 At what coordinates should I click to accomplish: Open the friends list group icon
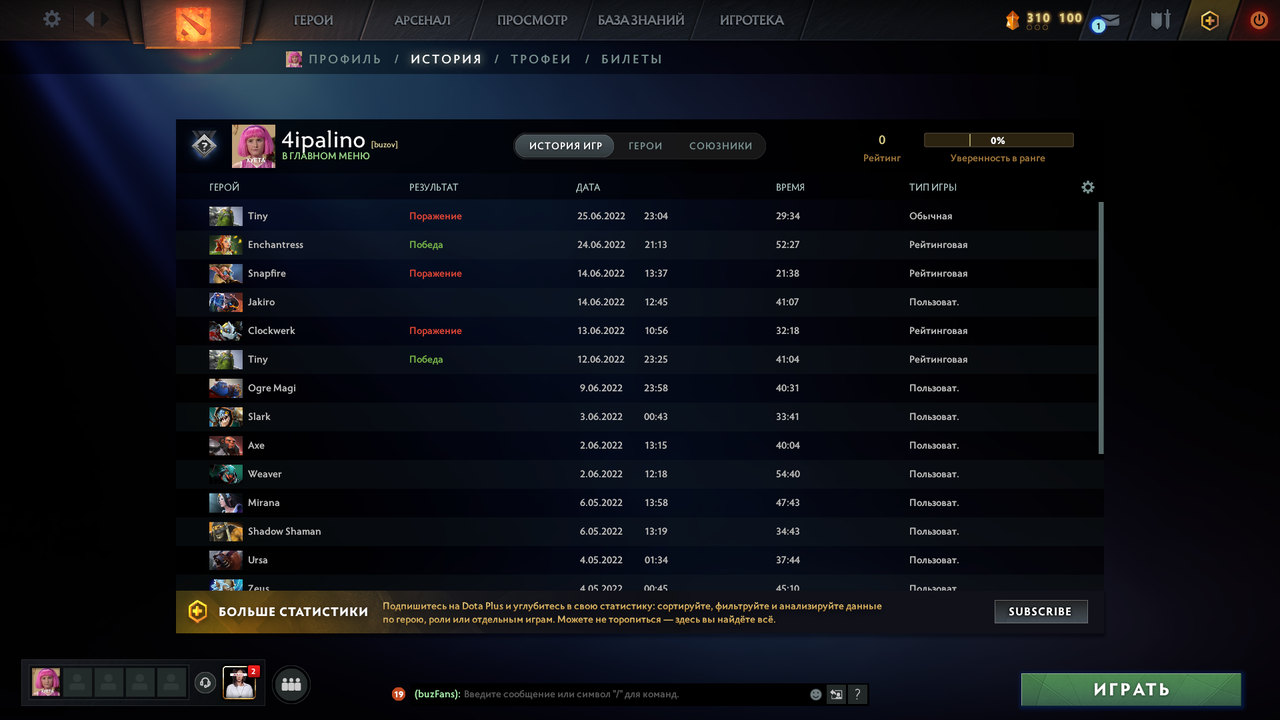(291, 685)
